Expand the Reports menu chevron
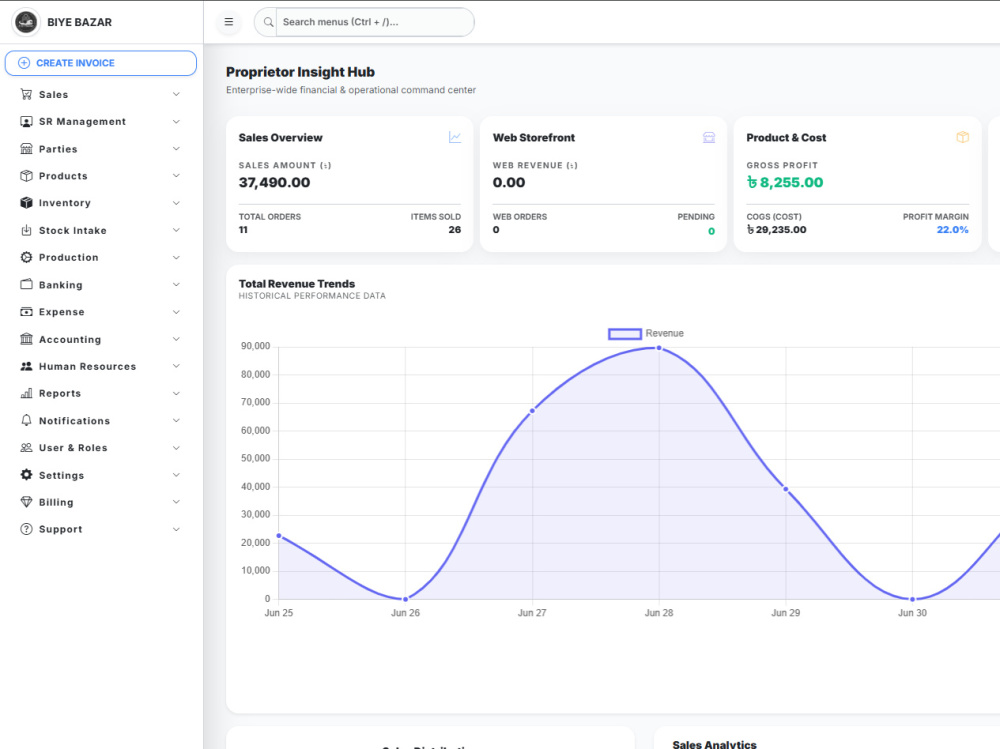Screen dimensions: 1000x749 176,393
